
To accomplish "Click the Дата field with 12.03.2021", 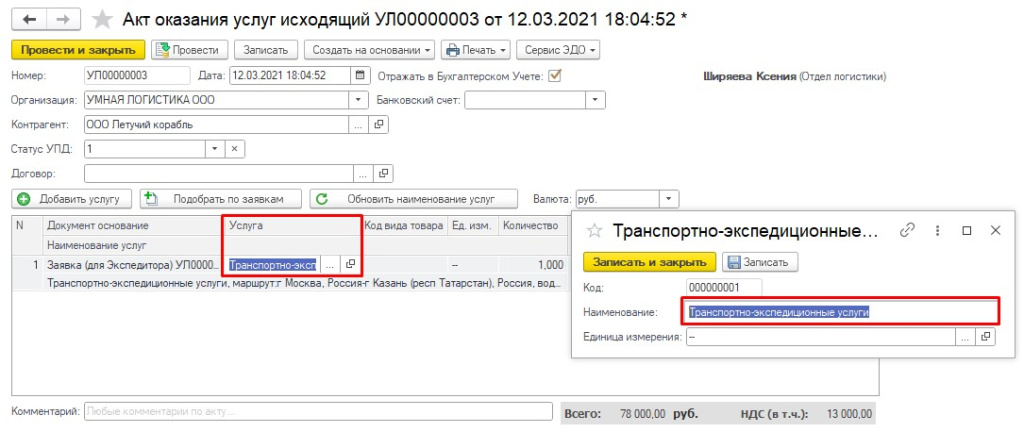I will coord(291,76).
